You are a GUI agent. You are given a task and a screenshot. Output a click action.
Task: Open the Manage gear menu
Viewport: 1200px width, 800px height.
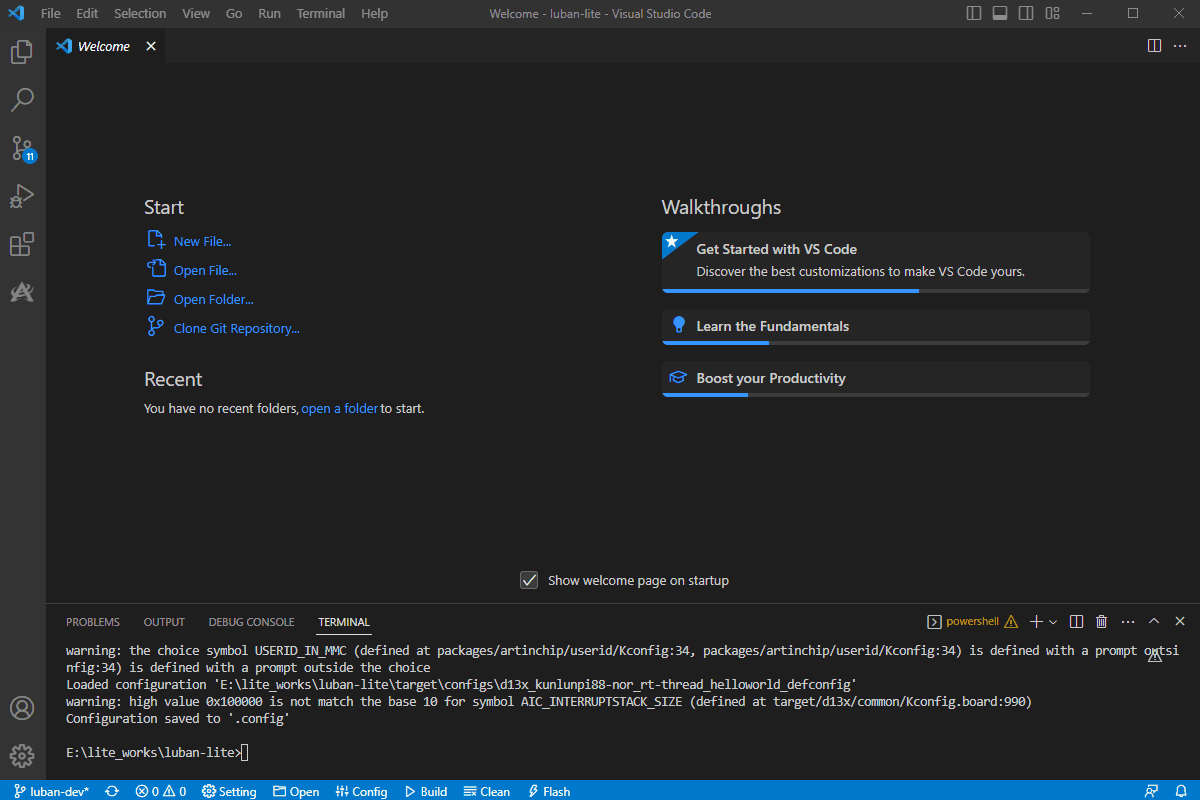coord(22,756)
